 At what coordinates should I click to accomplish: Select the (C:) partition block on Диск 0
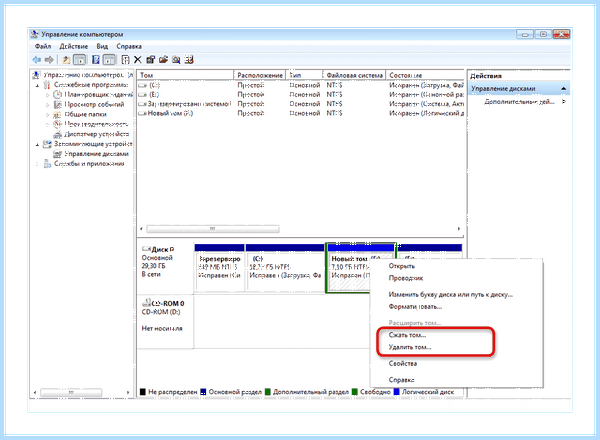[x=285, y=268]
